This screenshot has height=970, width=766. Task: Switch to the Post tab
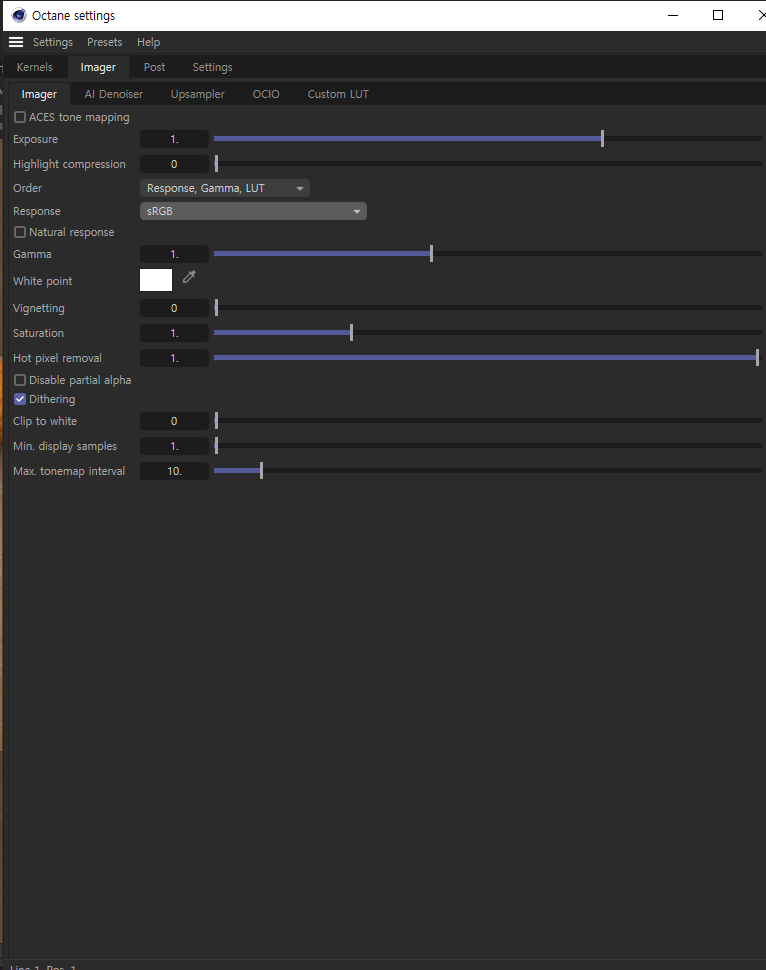(154, 67)
